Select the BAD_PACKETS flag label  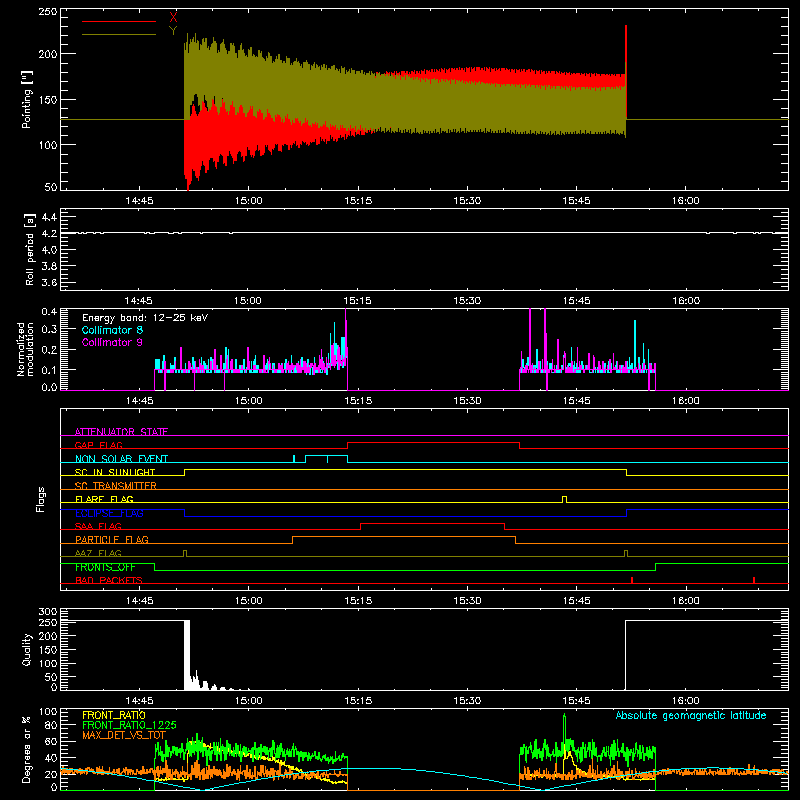click(x=109, y=580)
